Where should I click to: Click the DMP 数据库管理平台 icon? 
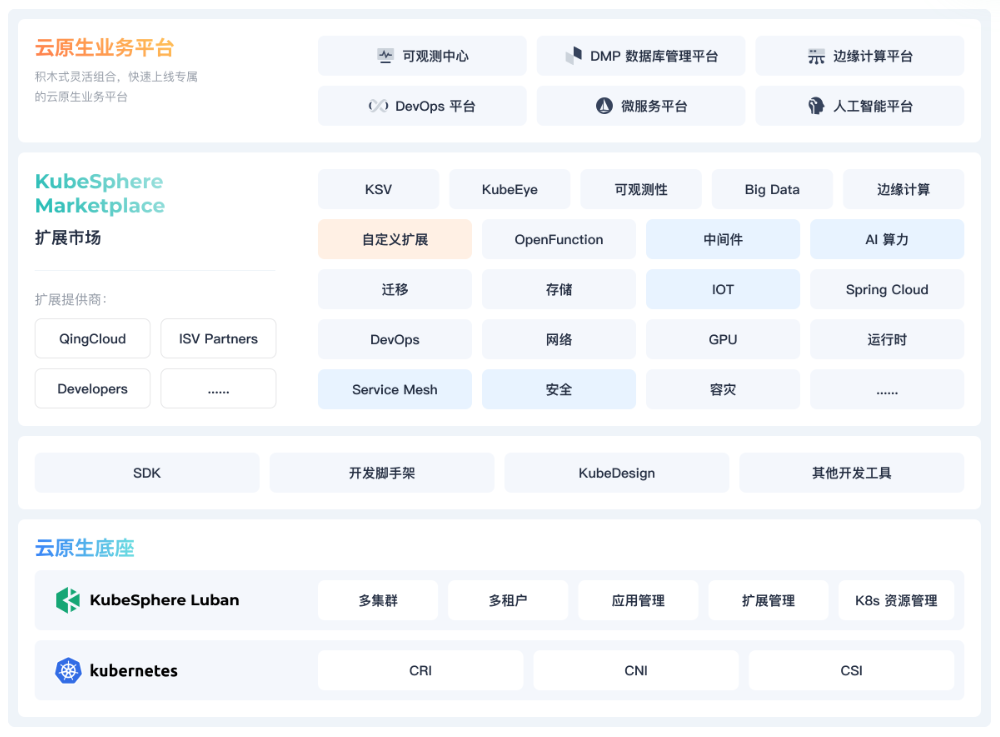click(574, 55)
